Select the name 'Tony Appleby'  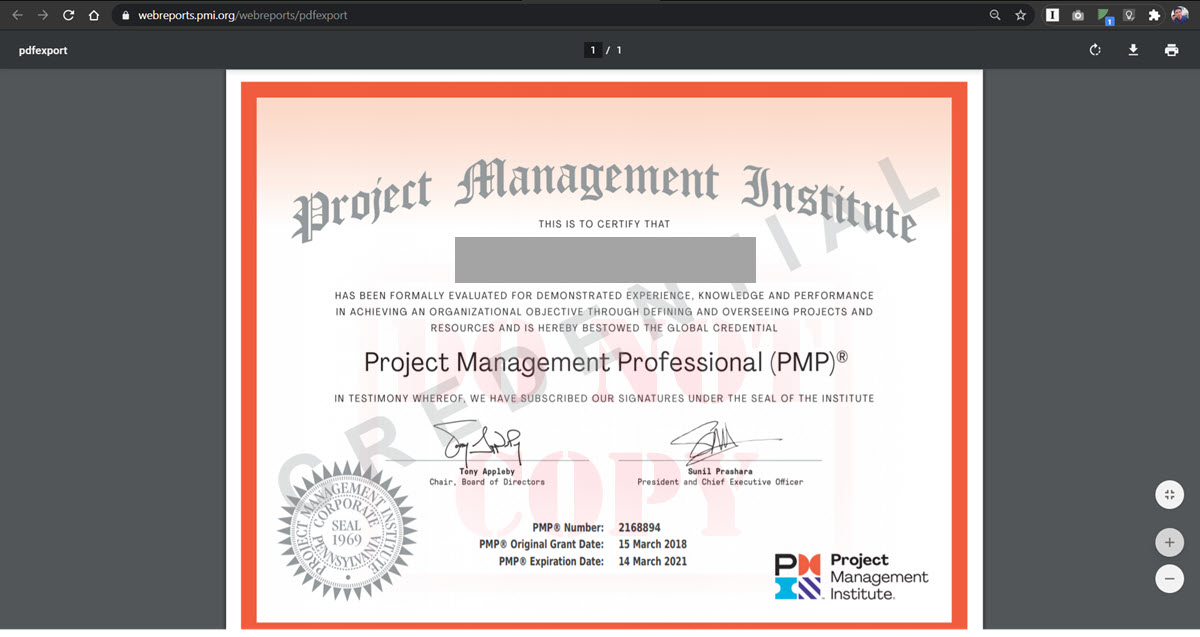(486, 471)
